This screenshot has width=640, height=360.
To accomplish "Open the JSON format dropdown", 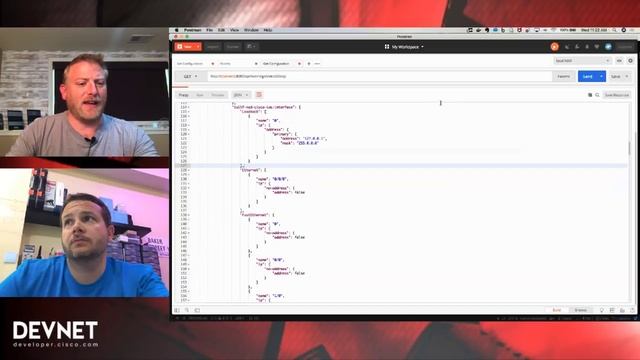I will tap(241, 95).
